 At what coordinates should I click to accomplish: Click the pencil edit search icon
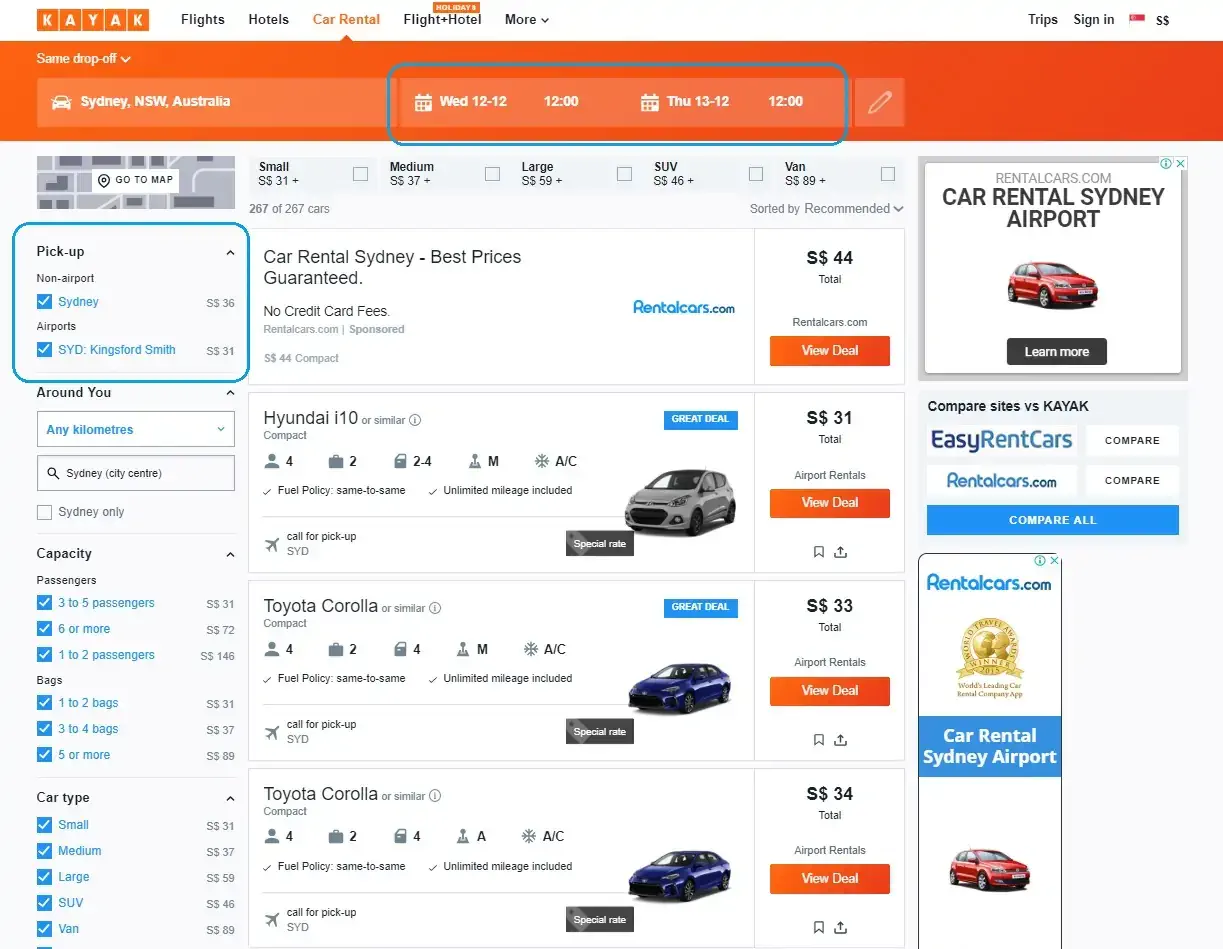point(879,102)
